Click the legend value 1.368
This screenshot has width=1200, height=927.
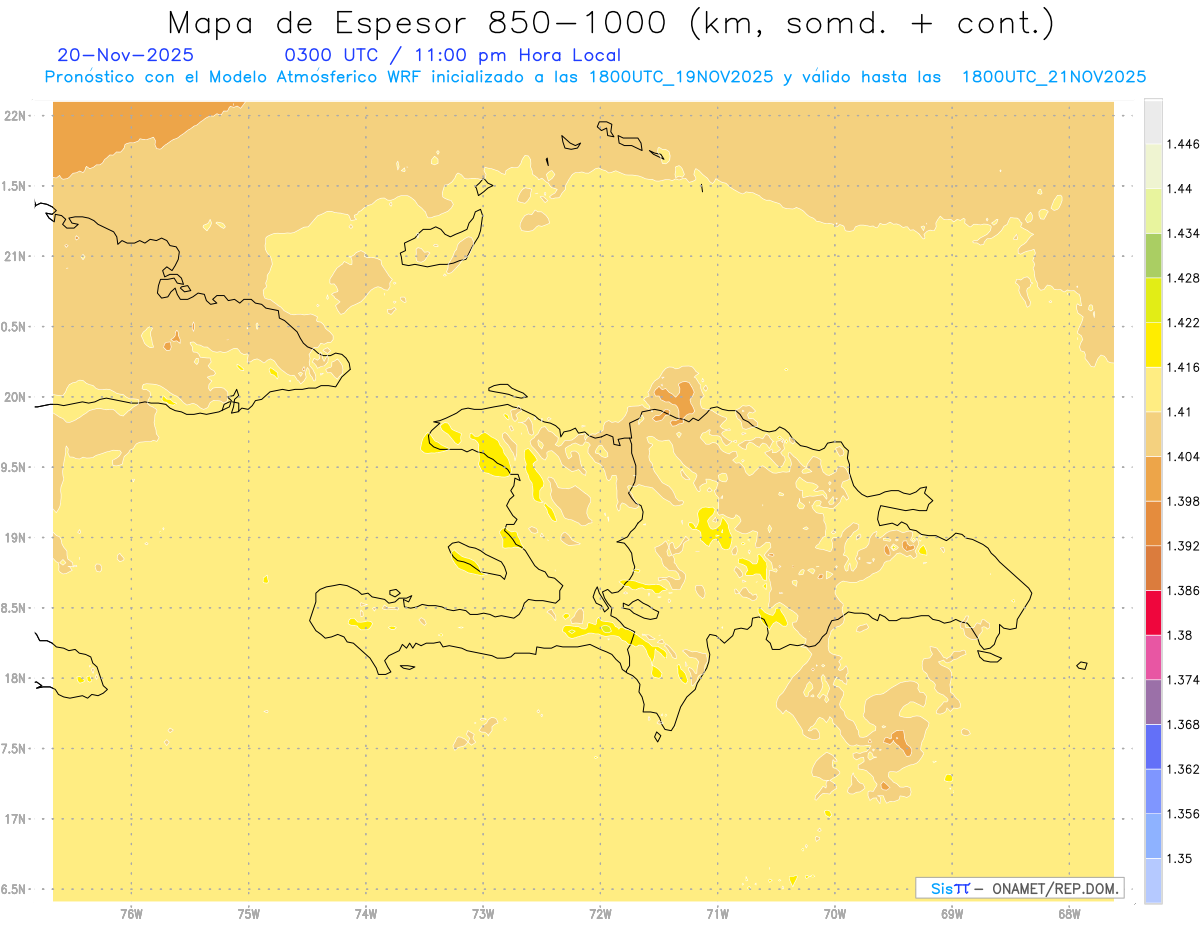click(1183, 724)
